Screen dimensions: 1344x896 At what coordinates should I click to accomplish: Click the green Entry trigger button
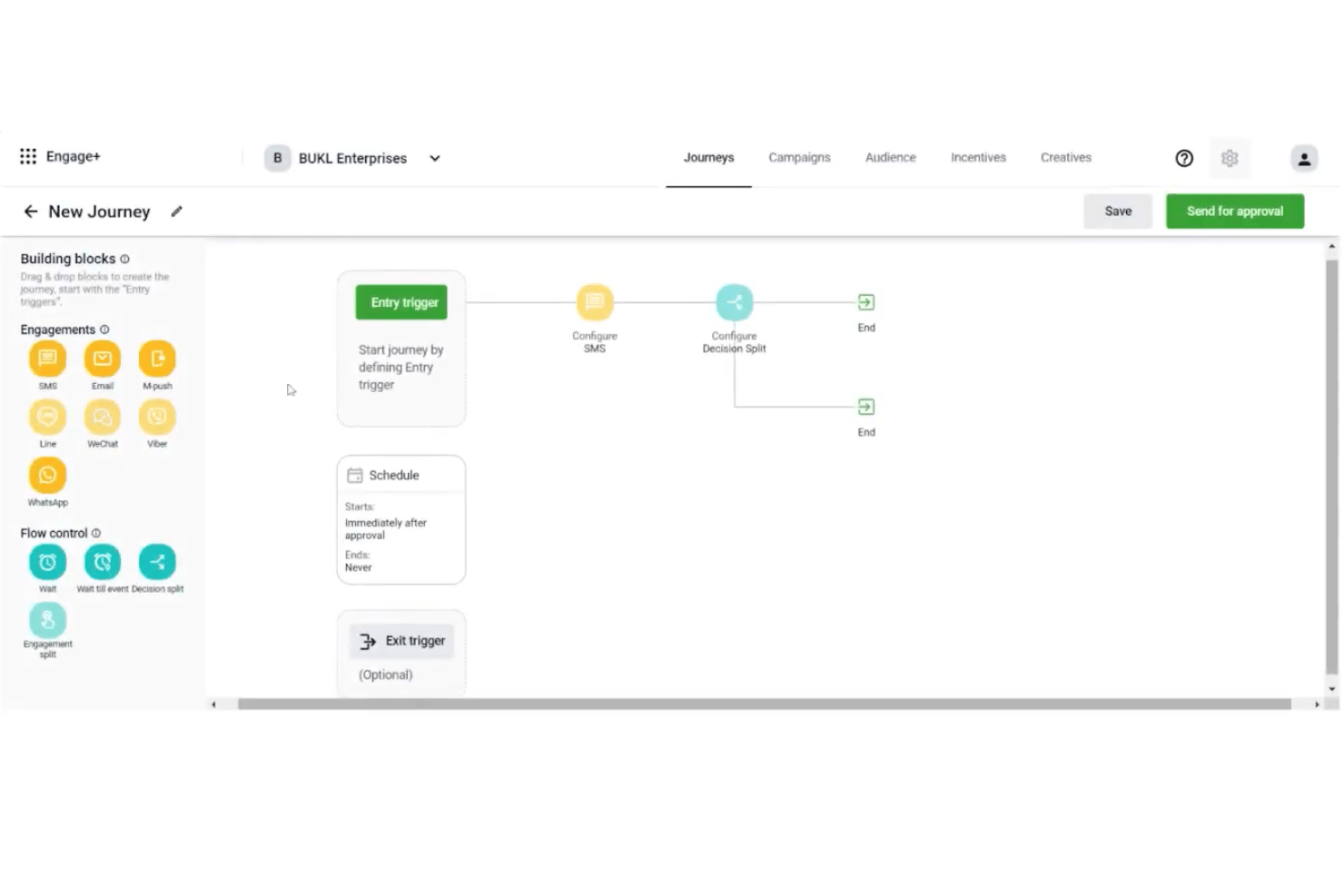point(401,302)
